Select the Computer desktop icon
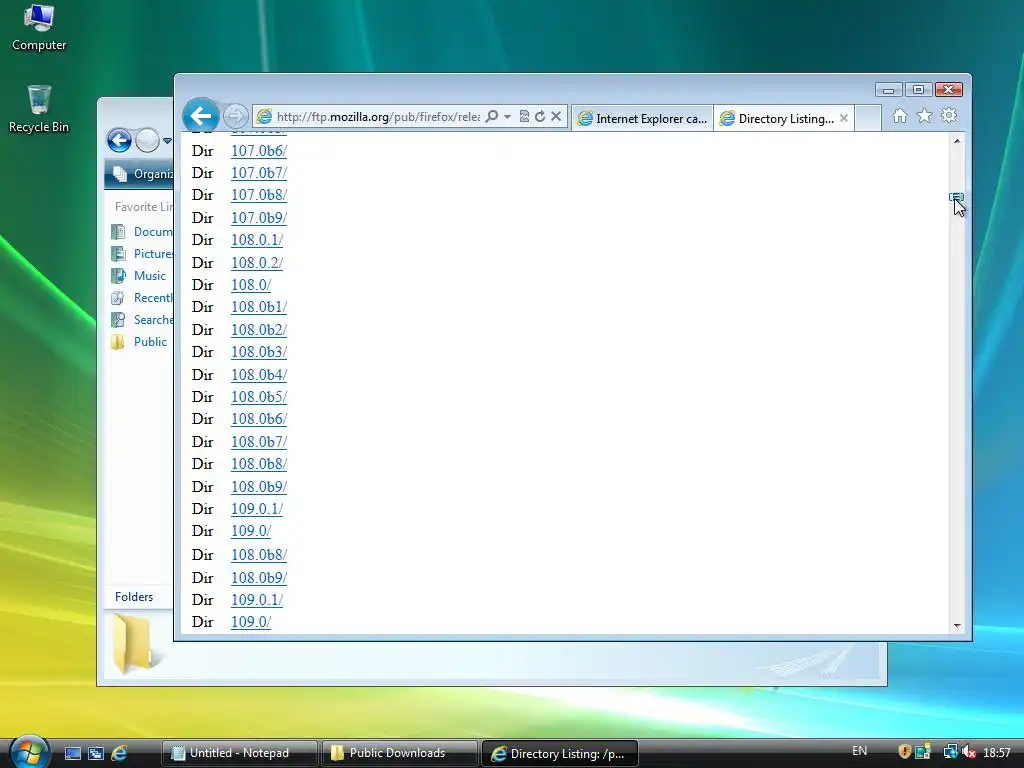The width and height of the screenshot is (1024, 768). tap(39, 27)
